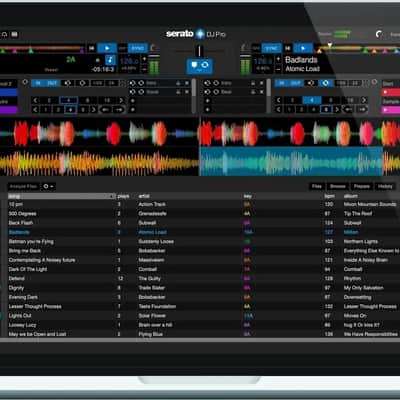Show smaller loop sizes on left deck
This screenshot has width=400, height=400.
point(35,100)
